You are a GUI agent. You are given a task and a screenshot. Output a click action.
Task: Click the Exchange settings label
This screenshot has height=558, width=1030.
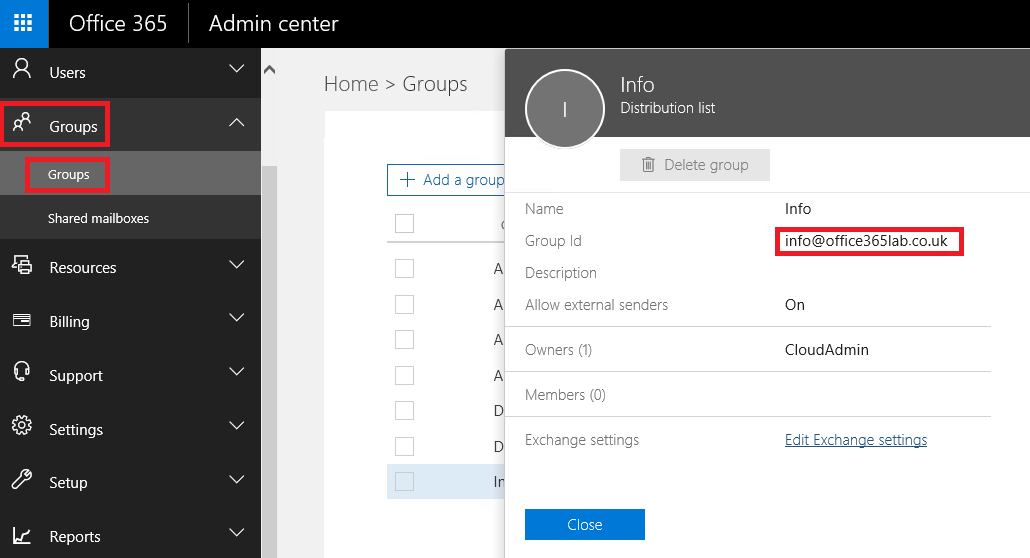(581, 440)
